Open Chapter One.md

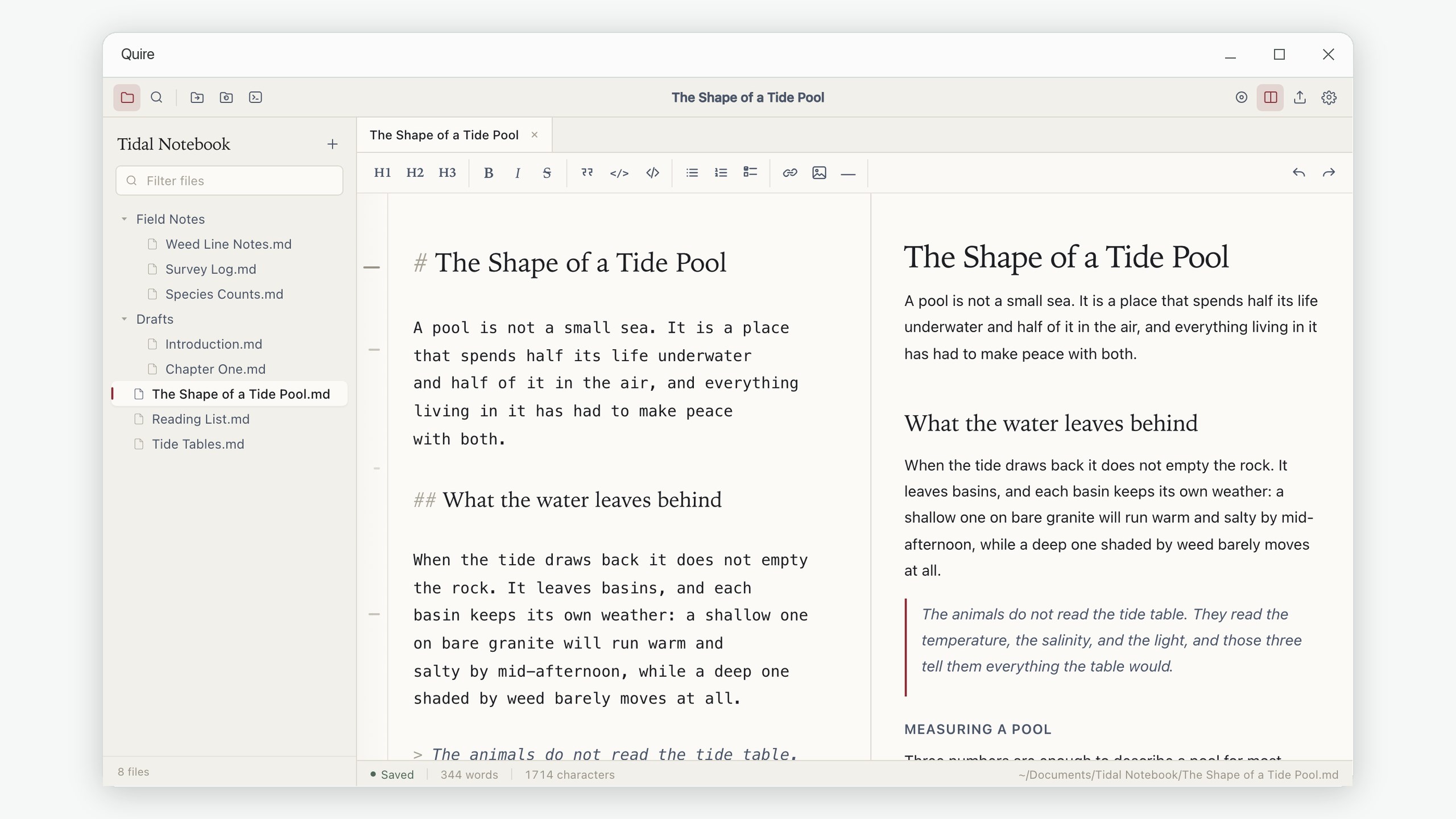pos(229,369)
